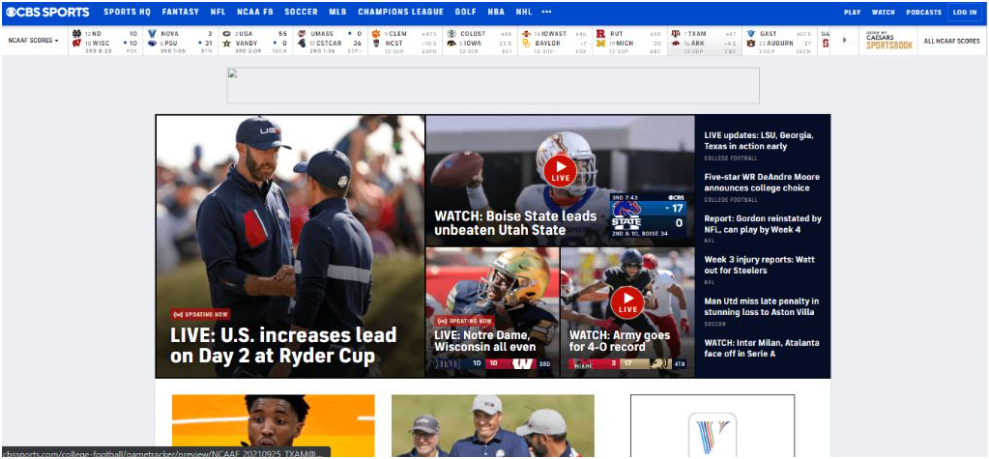Click the Michigan M logo in scoreboard

click(x=600, y=44)
